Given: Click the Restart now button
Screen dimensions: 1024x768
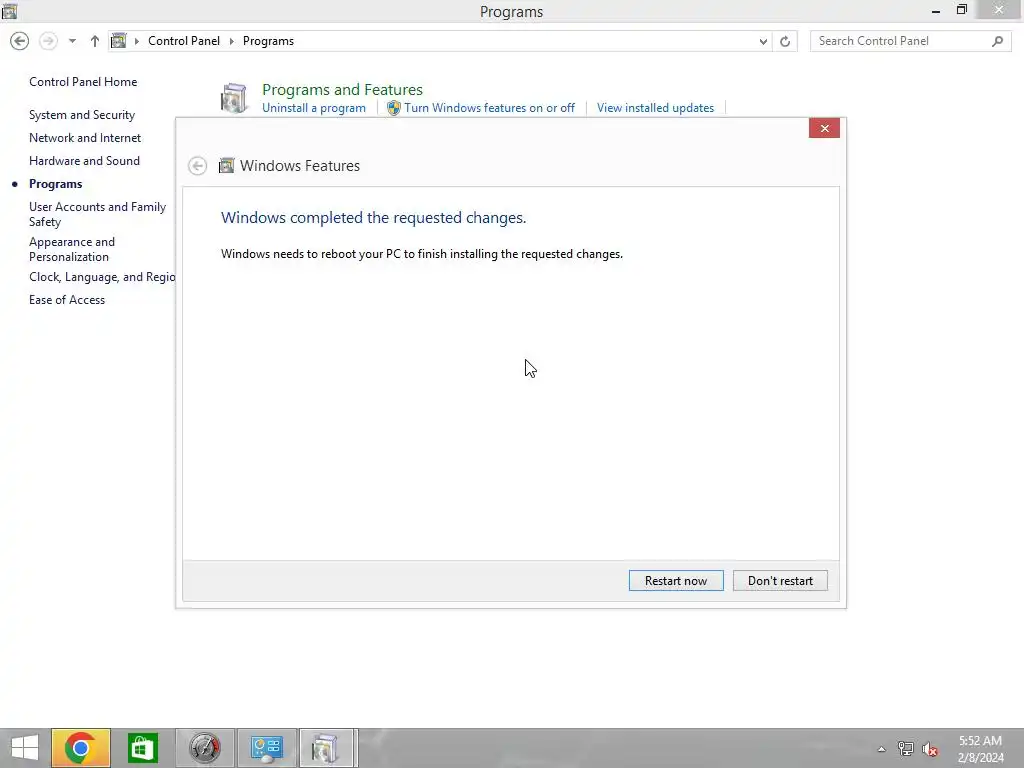Looking at the screenshot, I should coord(676,581).
